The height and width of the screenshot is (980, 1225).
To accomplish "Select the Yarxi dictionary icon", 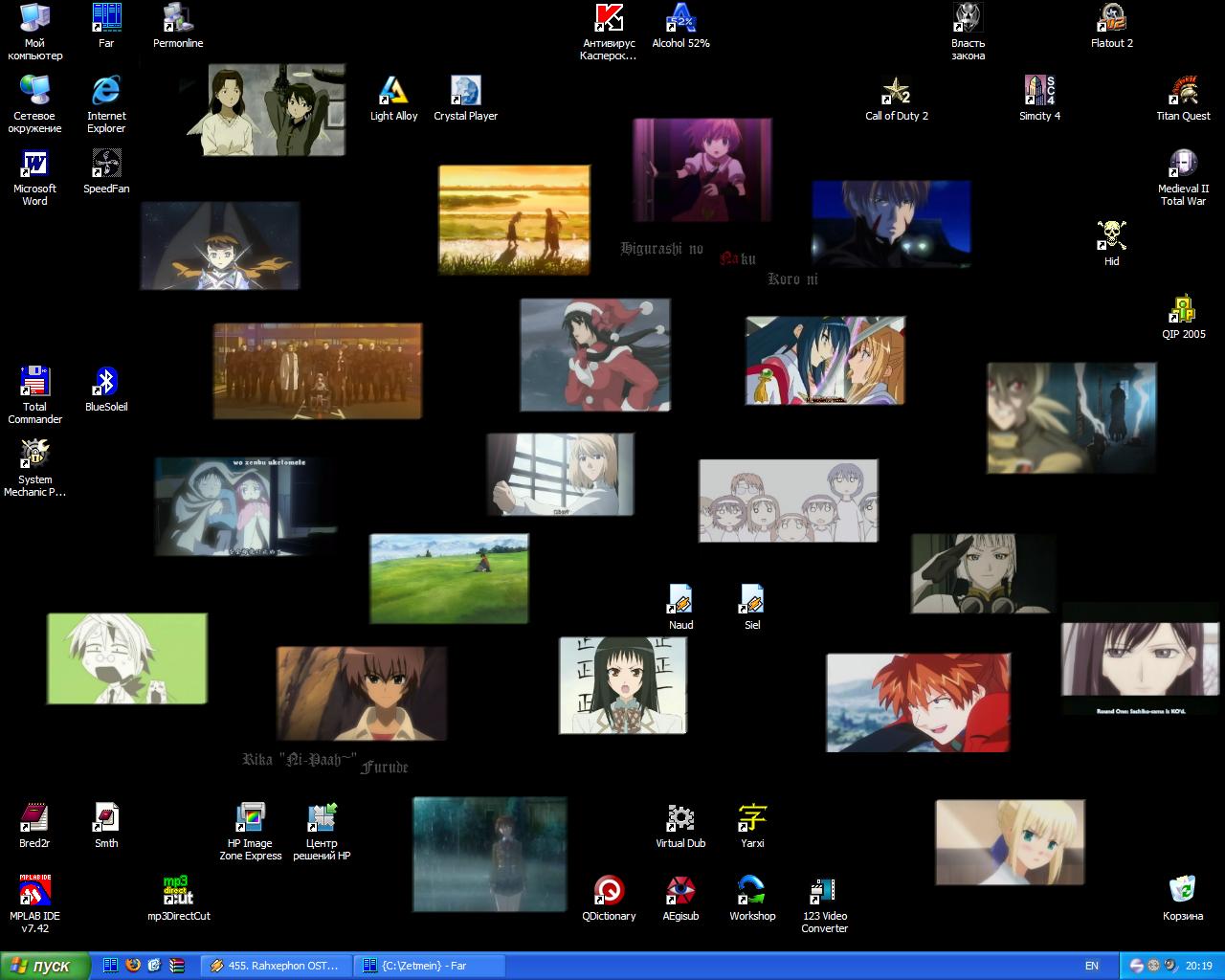I will tap(752, 819).
